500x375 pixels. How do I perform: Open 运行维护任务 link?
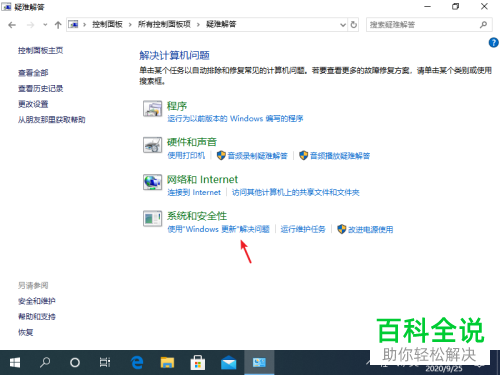(x=303, y=229)
